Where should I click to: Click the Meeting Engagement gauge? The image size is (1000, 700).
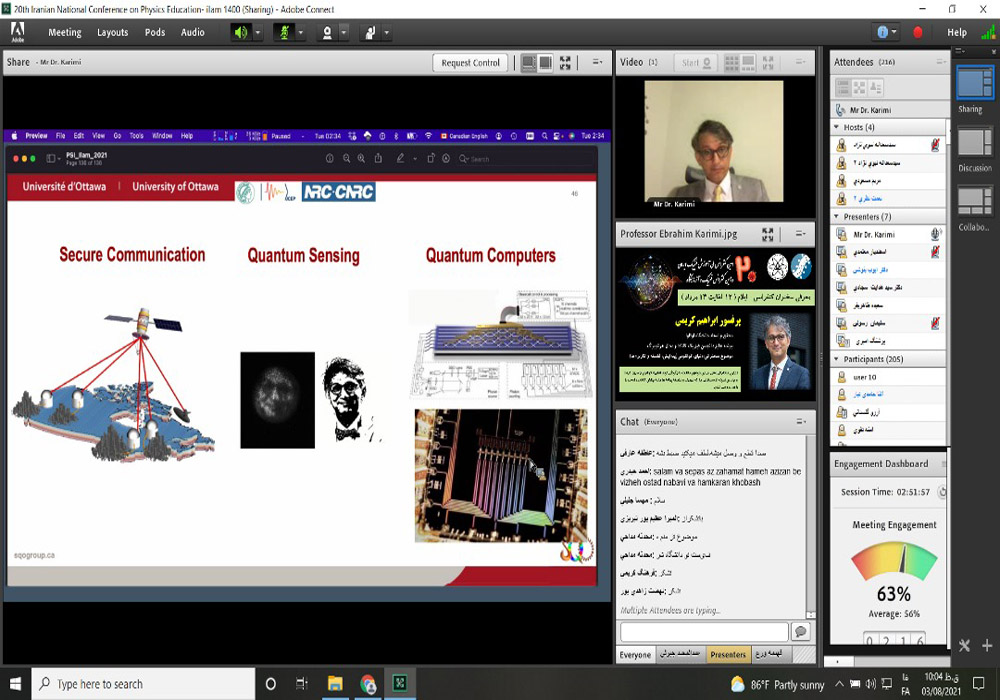[894, 562]
